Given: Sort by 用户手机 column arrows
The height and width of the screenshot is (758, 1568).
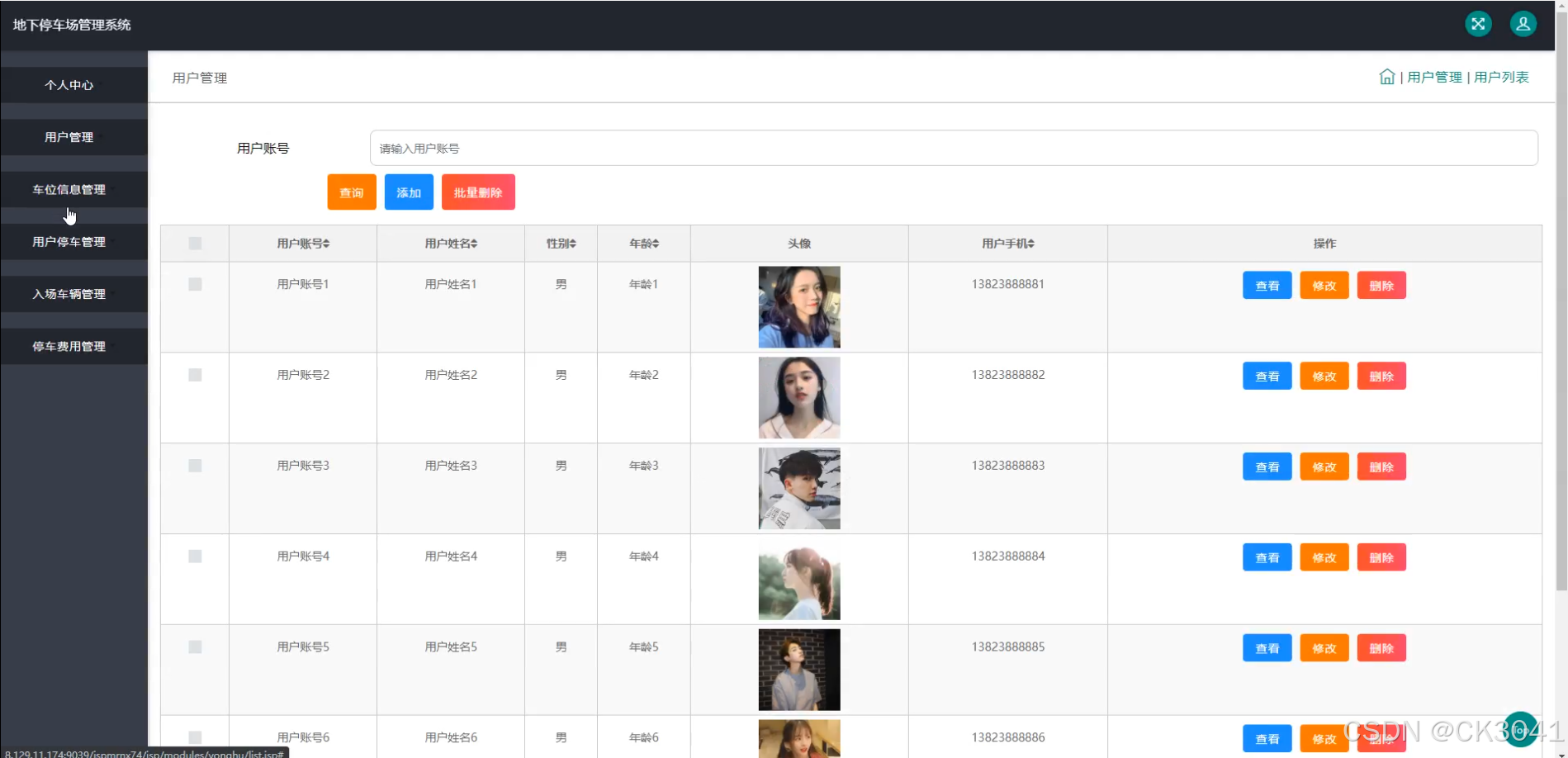Looking at the screenshot, I should pyautogui.click(x=1031, y=244).
